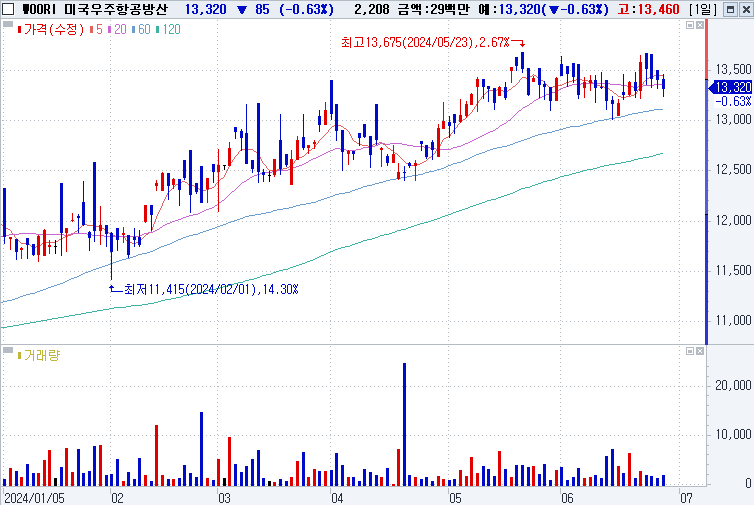Click the -0.63% label on price axis
754x505 pixels.
[x=733, y=101]
